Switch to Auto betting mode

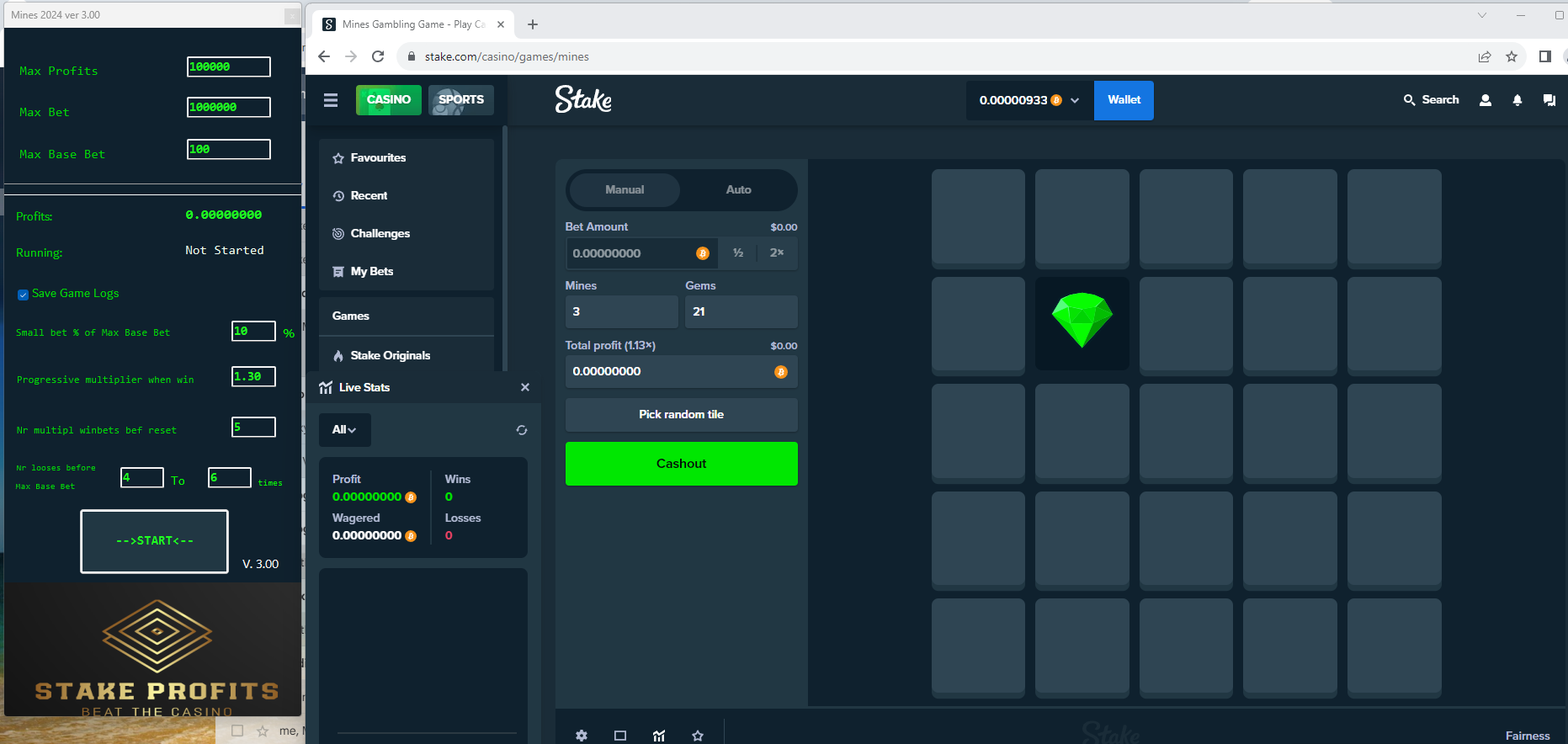point(738,190)
